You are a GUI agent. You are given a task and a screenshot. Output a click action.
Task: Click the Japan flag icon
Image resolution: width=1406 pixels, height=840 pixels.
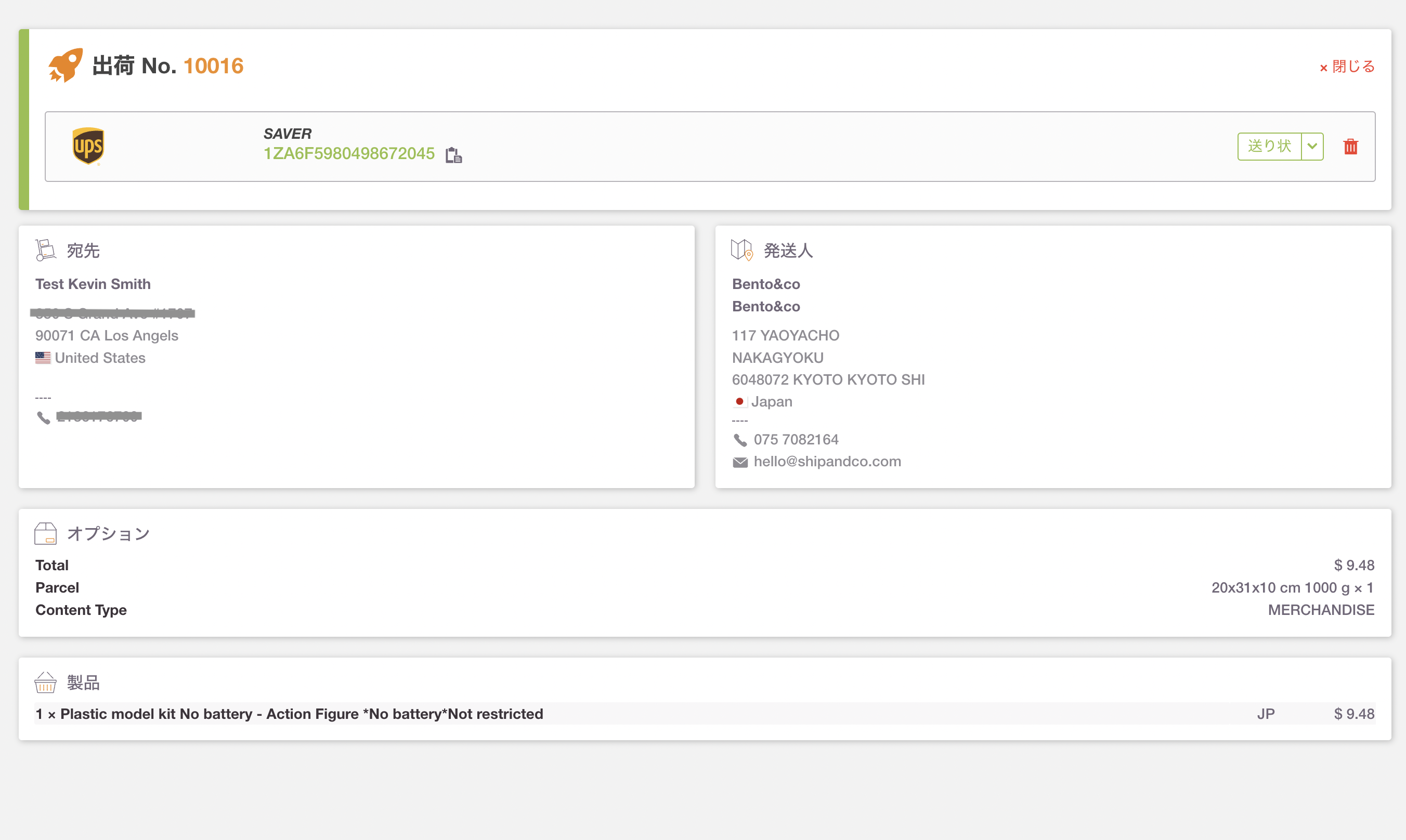pos(739,401)
